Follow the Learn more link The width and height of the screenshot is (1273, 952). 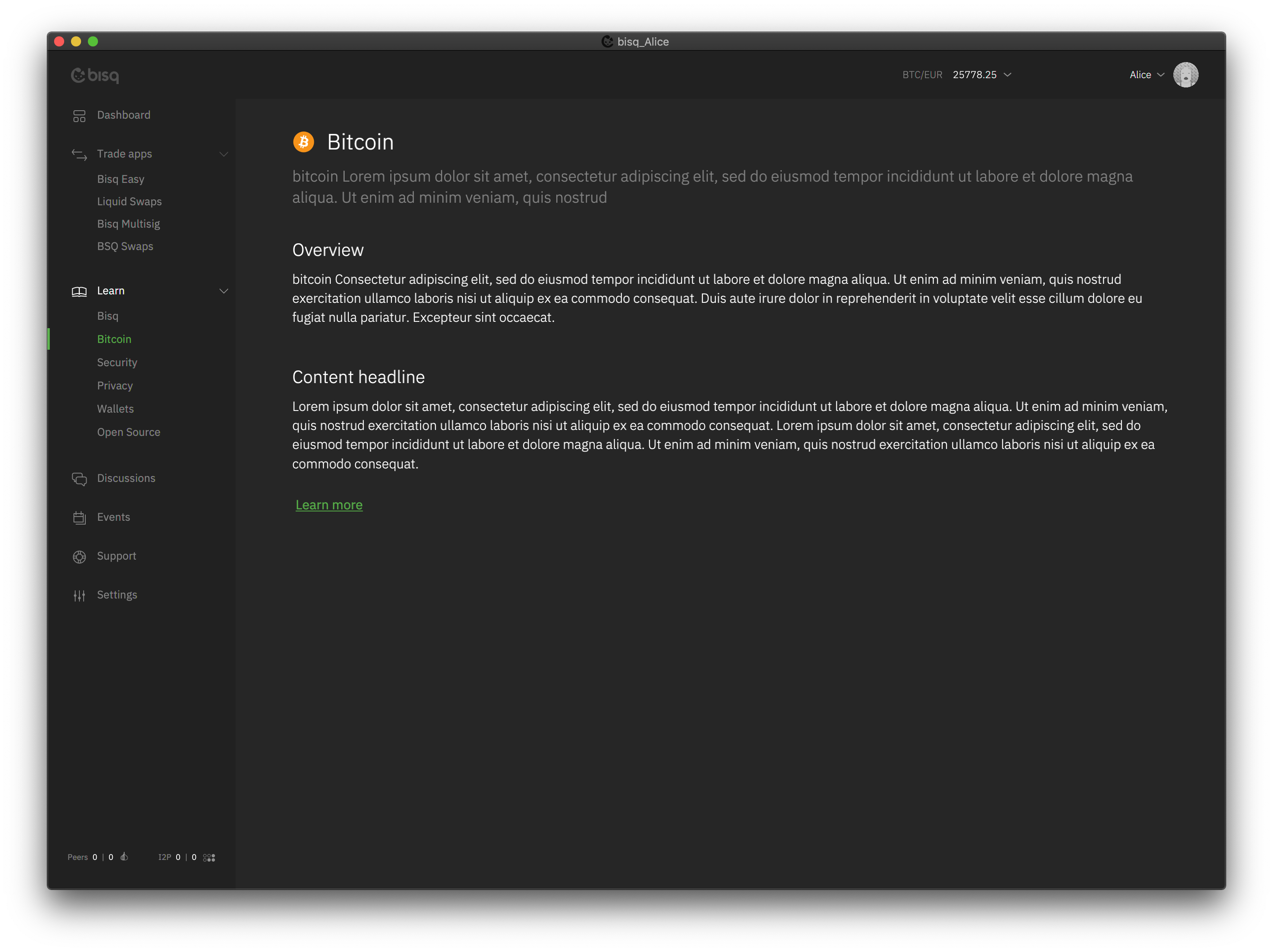pos(329,505)
